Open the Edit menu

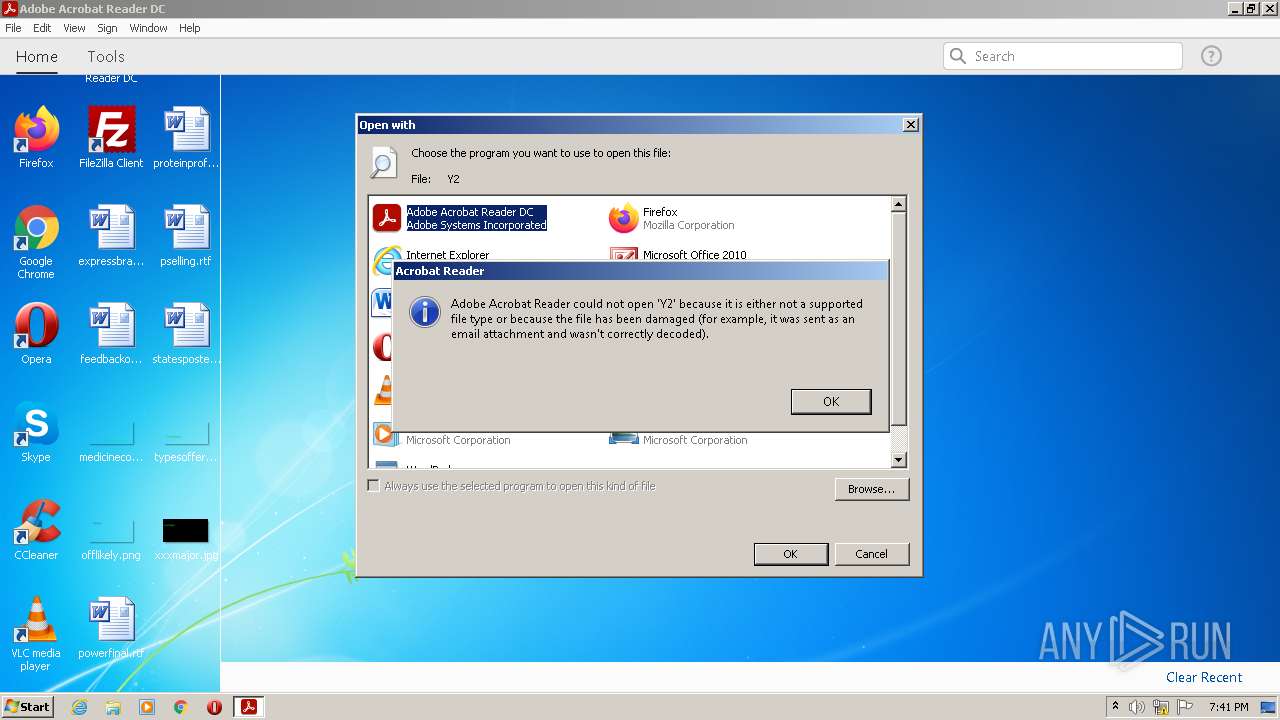42,28
